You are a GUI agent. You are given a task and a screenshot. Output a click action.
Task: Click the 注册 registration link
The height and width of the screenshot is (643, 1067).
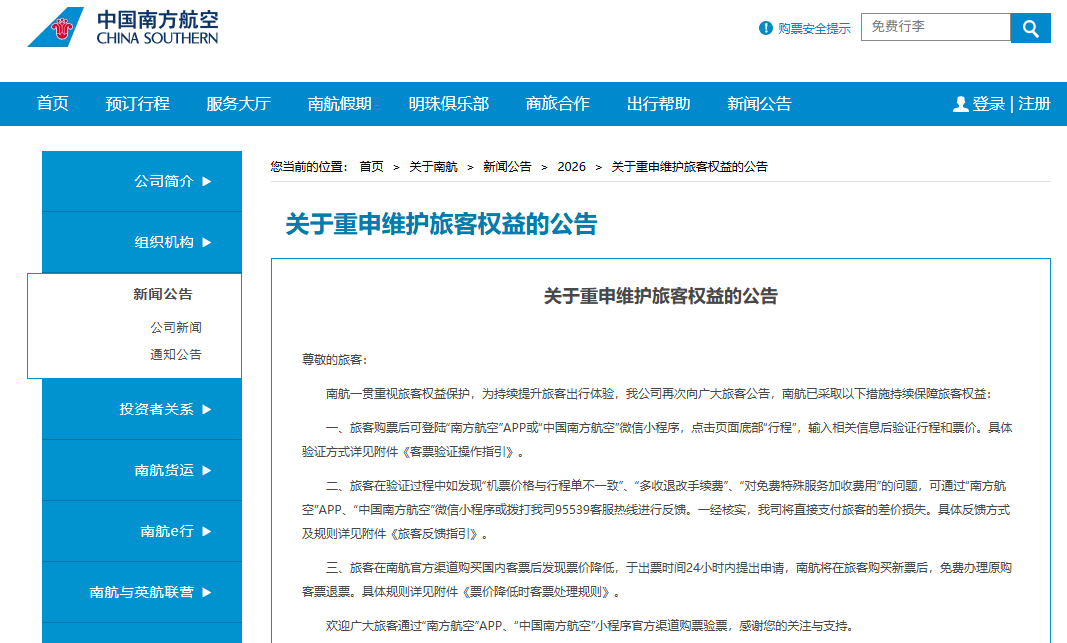pos(1032,103)
